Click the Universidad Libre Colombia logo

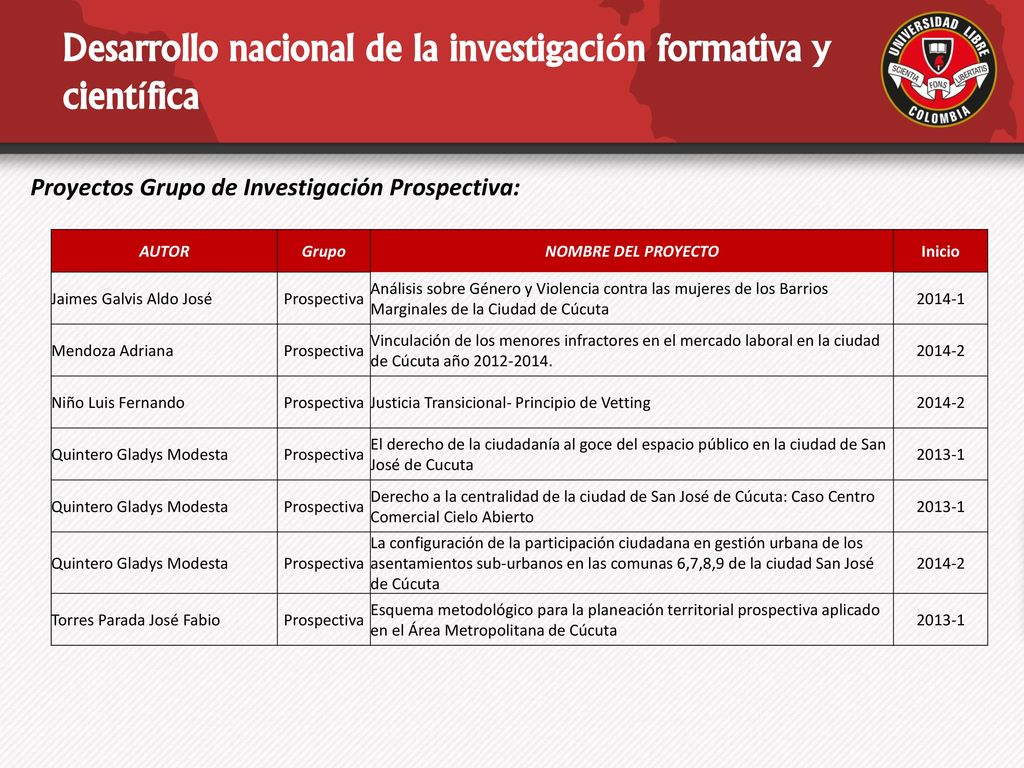click(x=938, y=69)
